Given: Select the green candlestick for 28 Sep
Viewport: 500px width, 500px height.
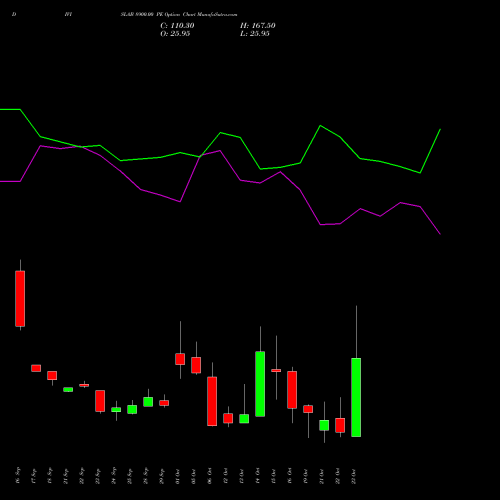Looking at the screenshot, I should click(x=148, y=402).
